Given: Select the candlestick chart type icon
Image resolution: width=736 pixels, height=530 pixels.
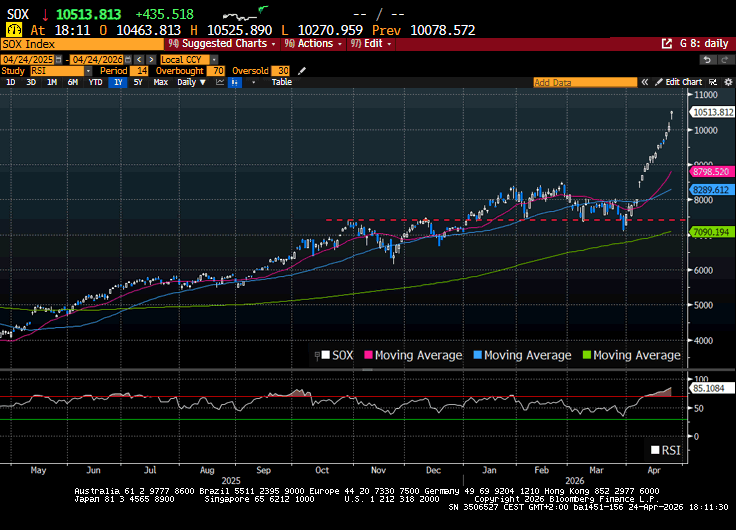Looking at the screenshot, I should 235,82.
